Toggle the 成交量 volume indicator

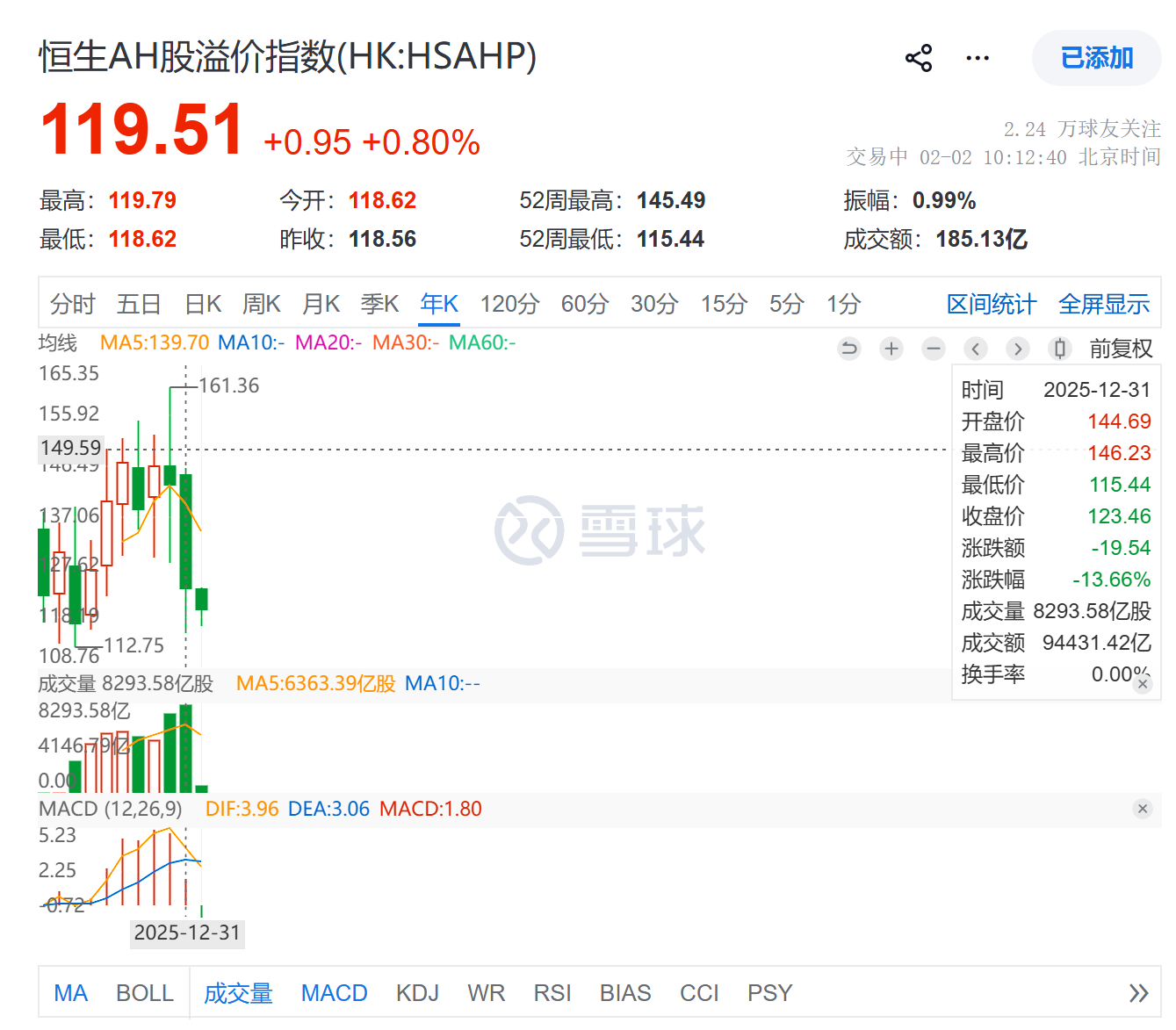(x=238, y=993)
